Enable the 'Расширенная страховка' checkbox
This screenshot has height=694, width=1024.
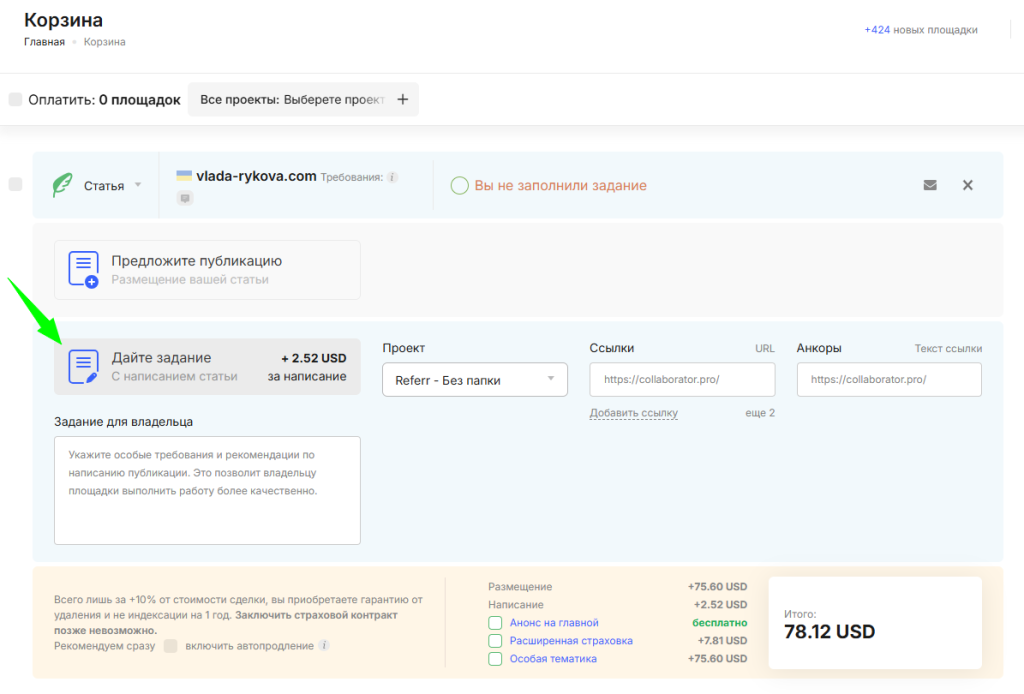(x=495, y=641)
